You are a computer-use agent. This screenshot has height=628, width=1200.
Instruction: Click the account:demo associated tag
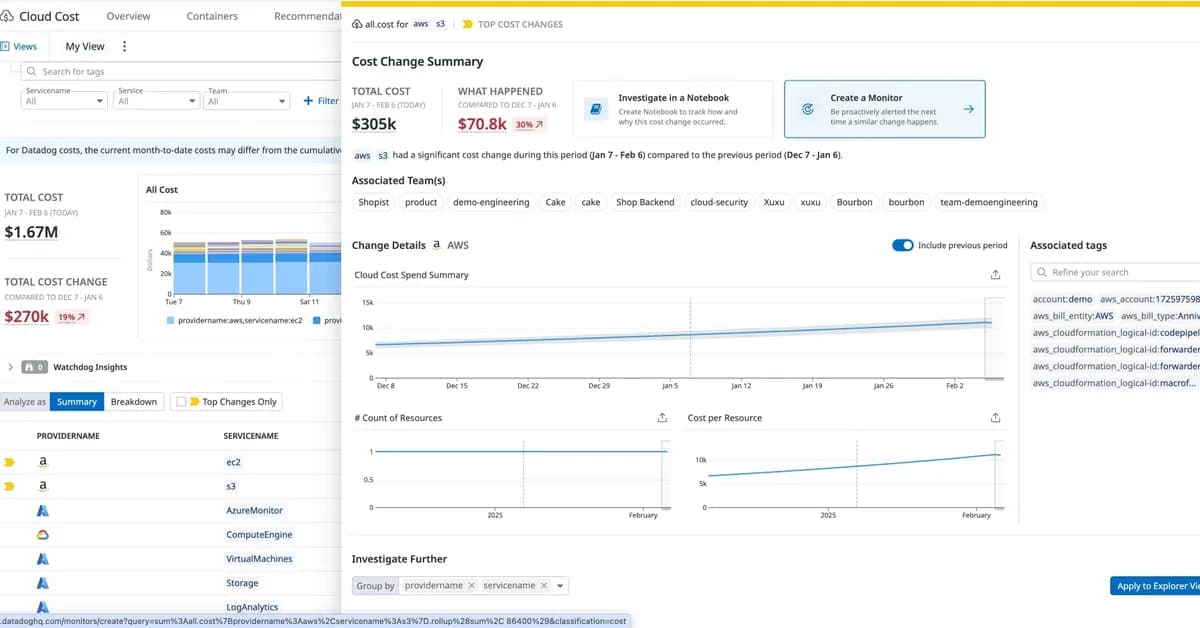click(x=1062, y=299)
